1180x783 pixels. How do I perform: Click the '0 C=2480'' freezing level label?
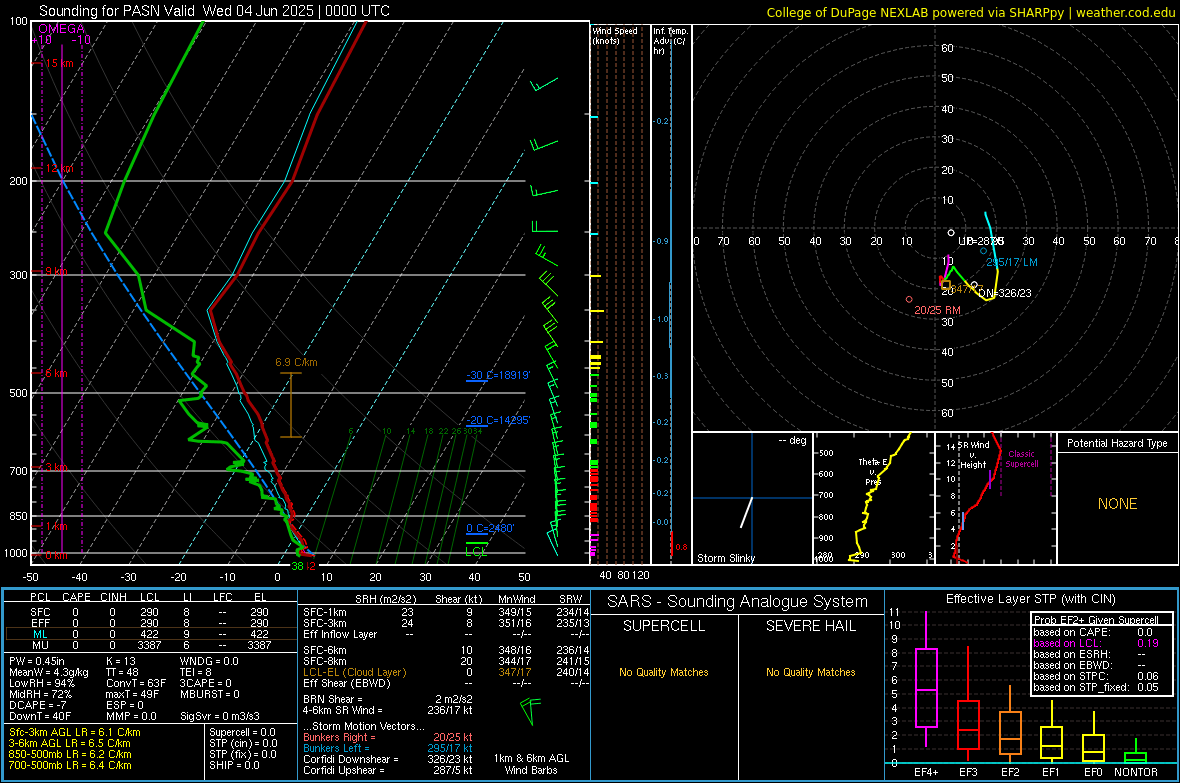[x=490, y=528]
